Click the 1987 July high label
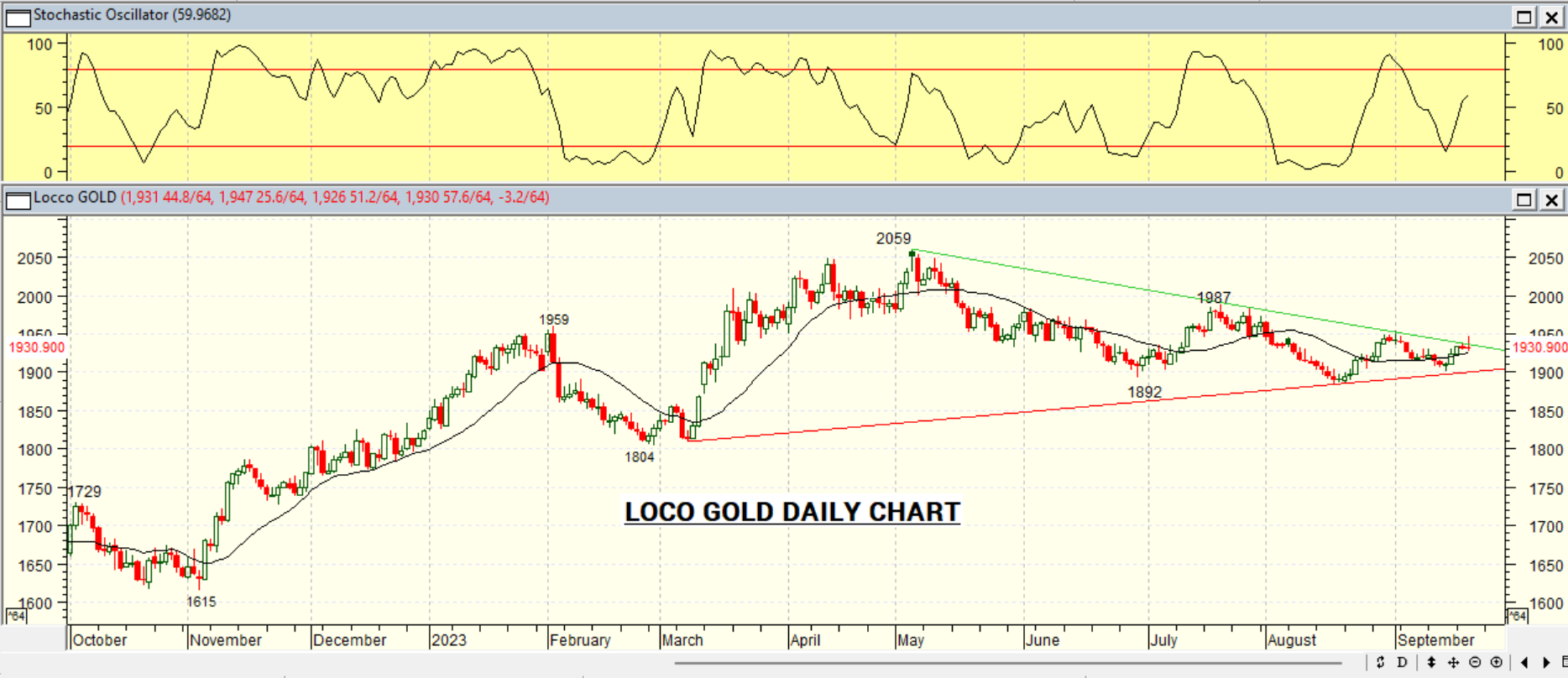Screen dimensions: 1568x678 tap(1214, 298)
